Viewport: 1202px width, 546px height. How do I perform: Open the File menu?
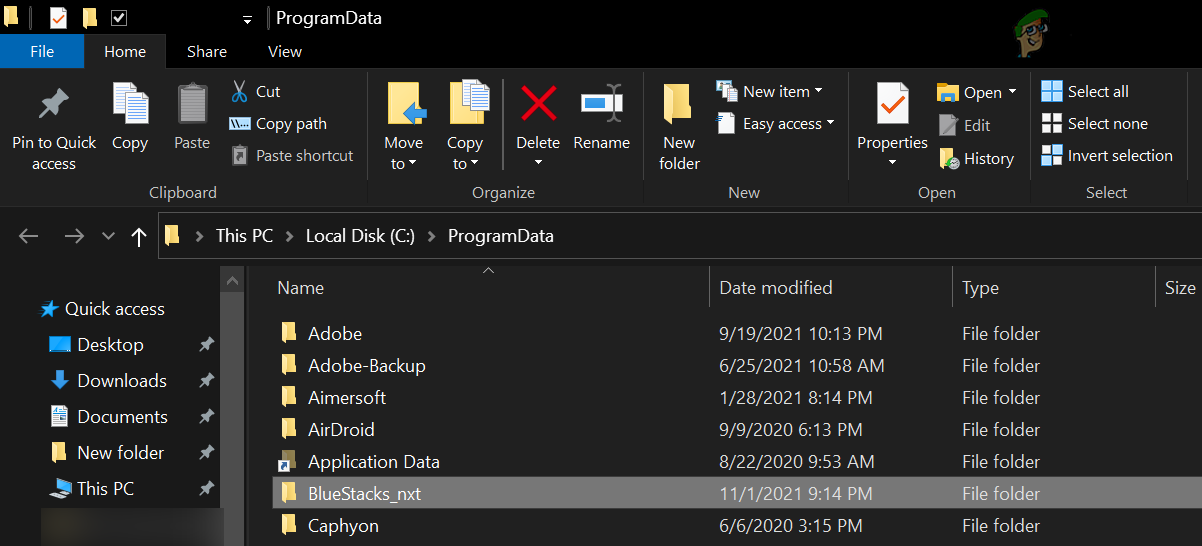pos(42,51)
